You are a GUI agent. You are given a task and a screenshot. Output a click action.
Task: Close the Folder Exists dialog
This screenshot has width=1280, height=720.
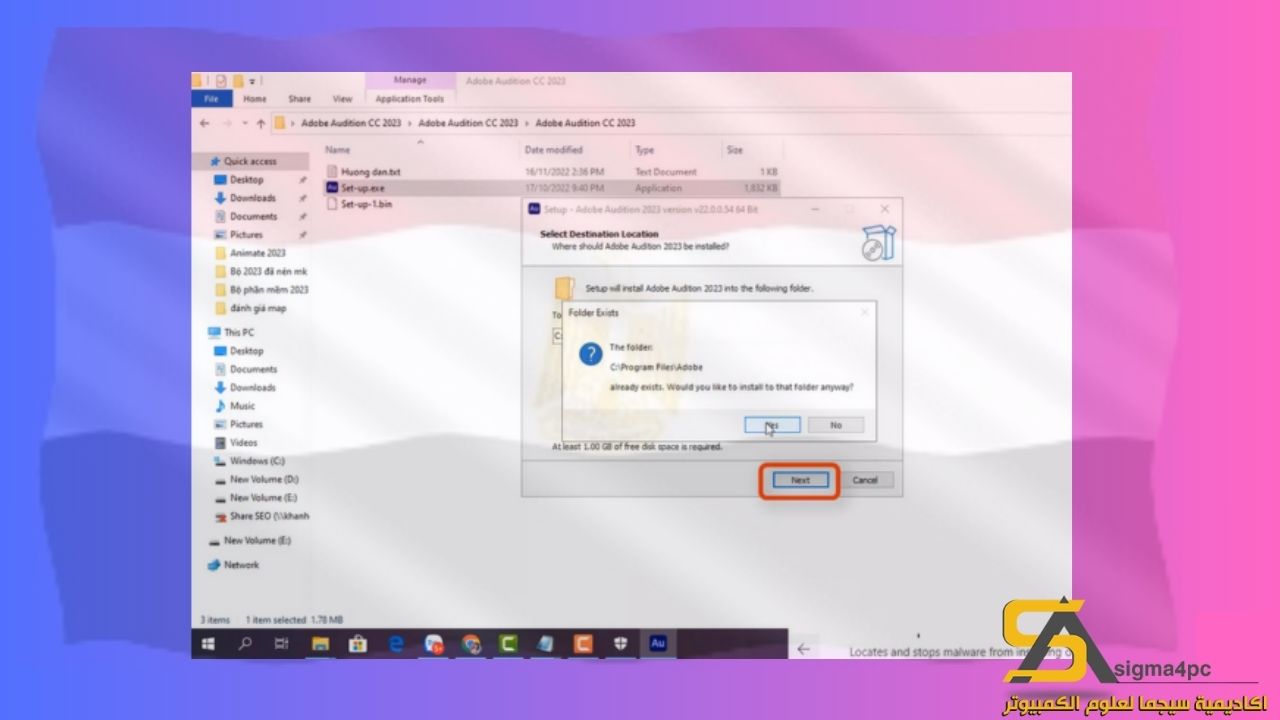865,312
